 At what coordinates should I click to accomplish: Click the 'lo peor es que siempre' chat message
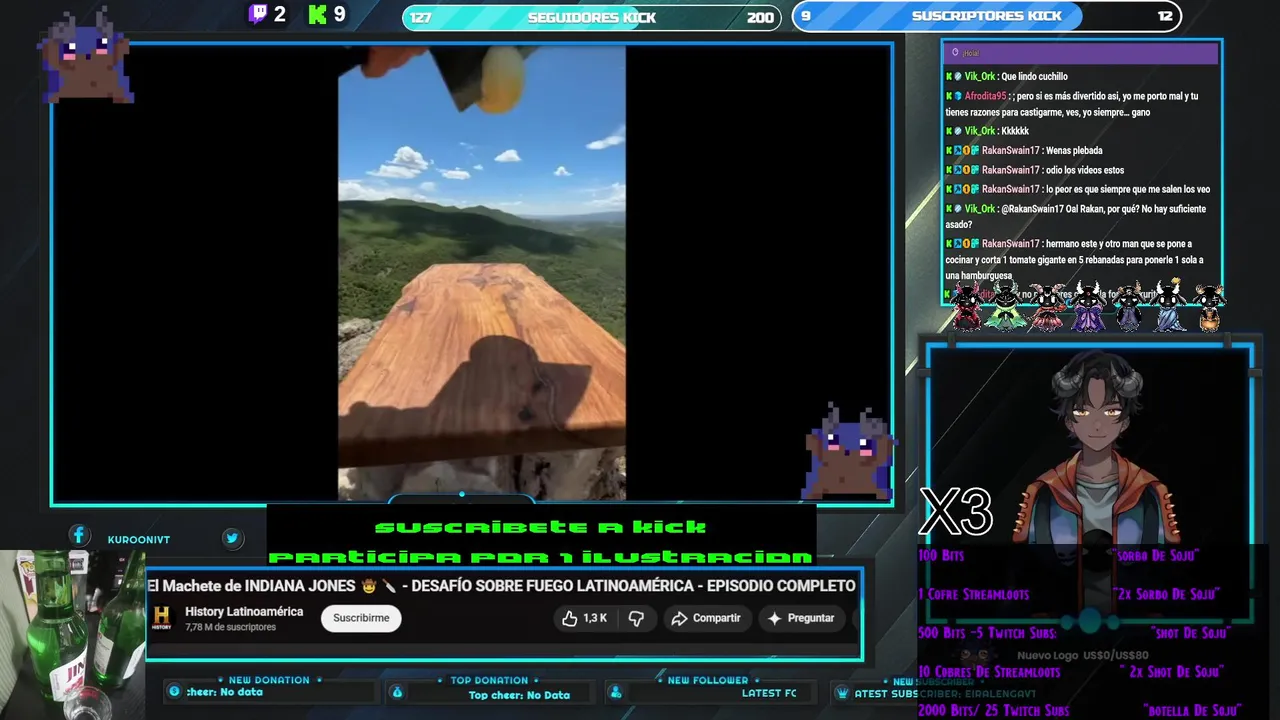1078,189
